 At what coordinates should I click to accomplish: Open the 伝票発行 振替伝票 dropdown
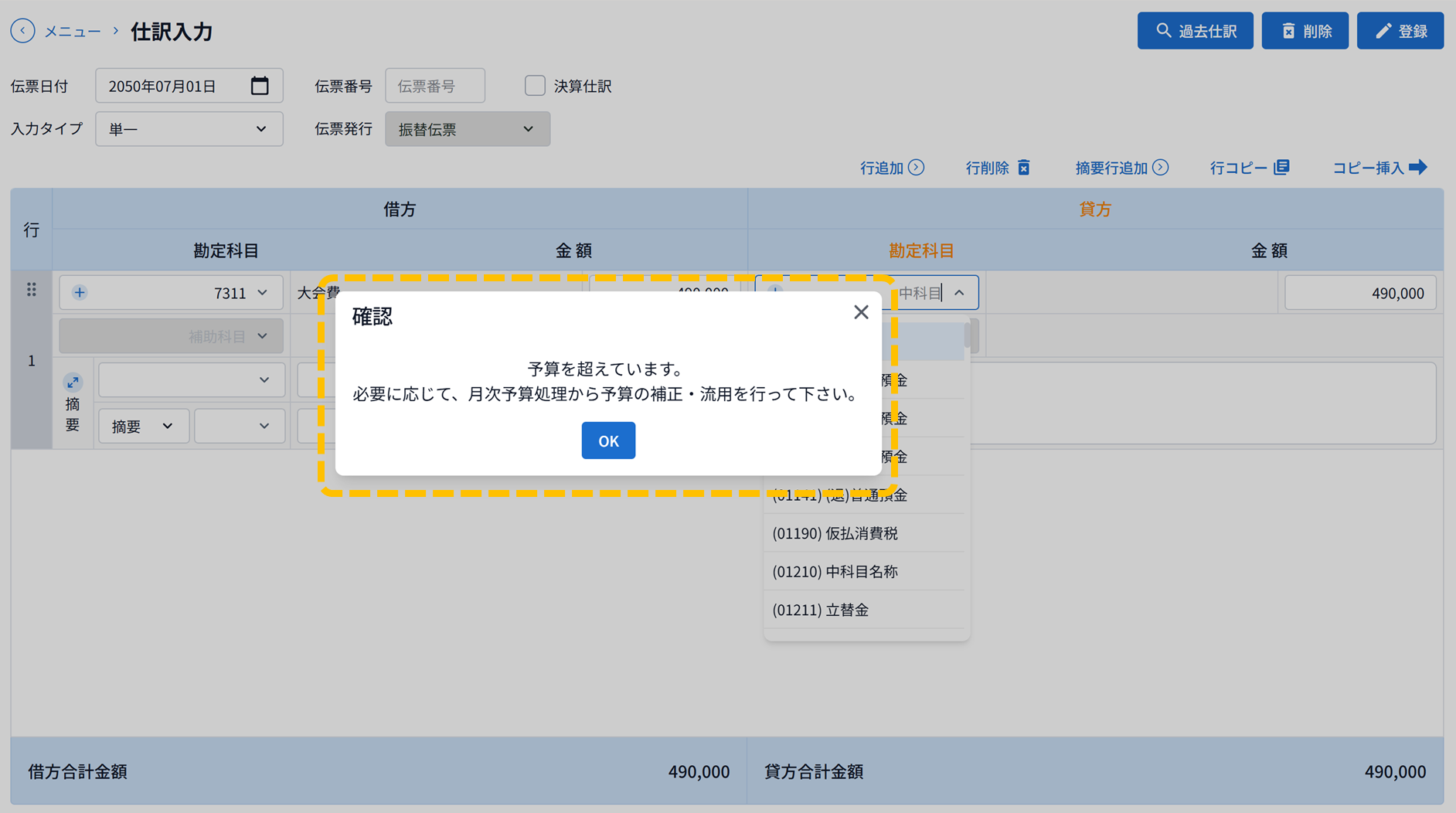pyautogui.click(x=468, y=129)
